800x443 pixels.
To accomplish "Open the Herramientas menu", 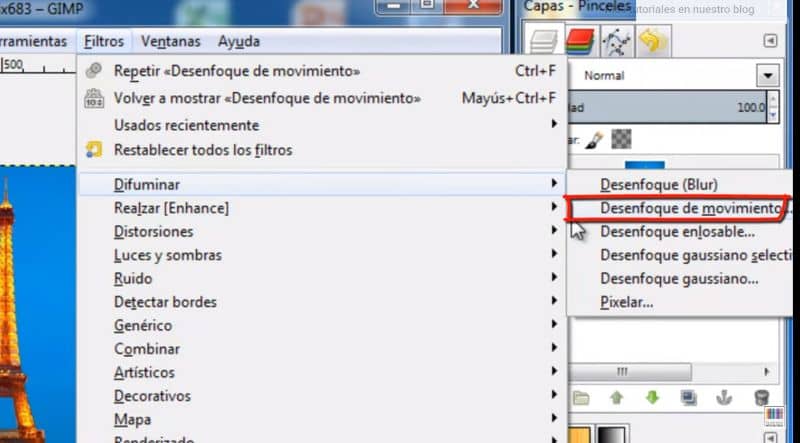I will (x=33, y=41).
